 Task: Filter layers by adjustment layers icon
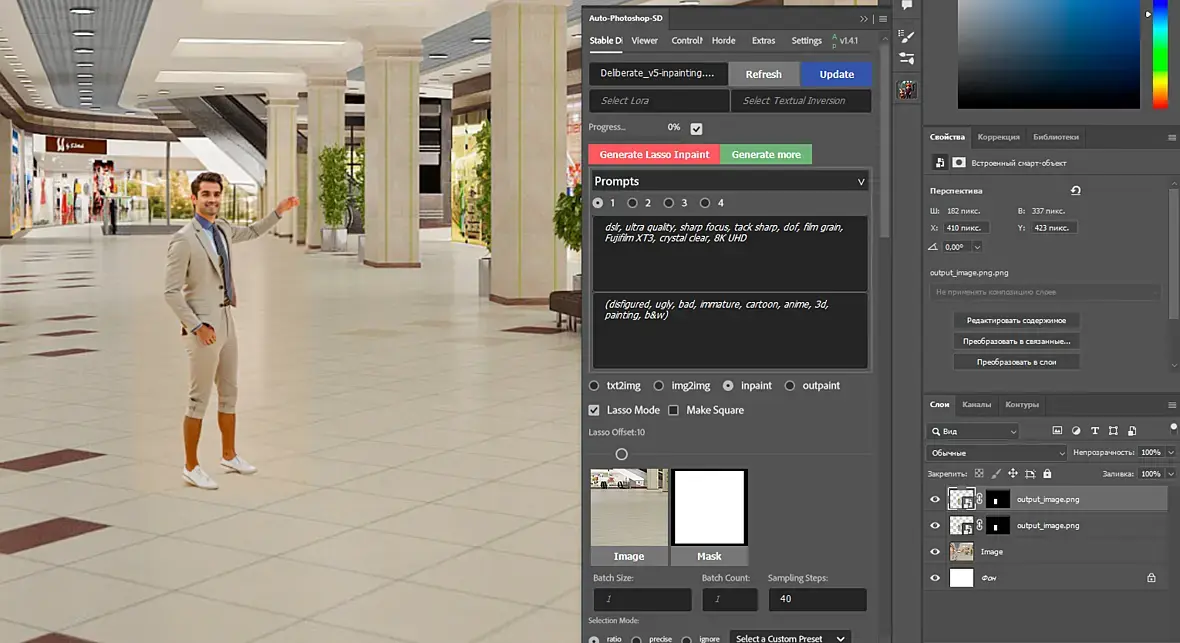[x=1075, y=431]
